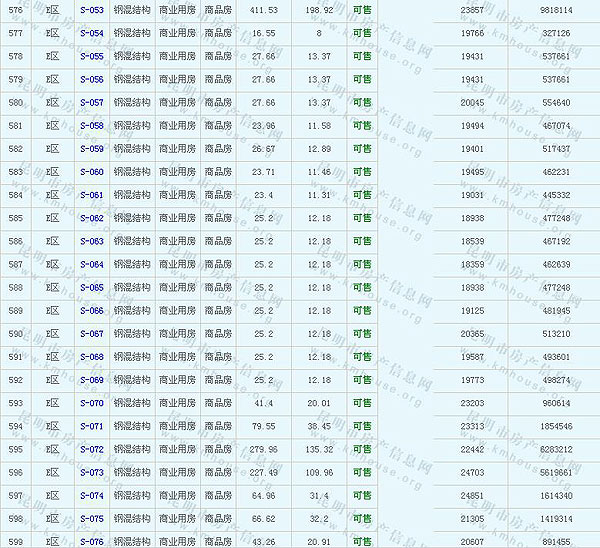Click the area value 279.96
Screen dimensions: 600x548
264,449
